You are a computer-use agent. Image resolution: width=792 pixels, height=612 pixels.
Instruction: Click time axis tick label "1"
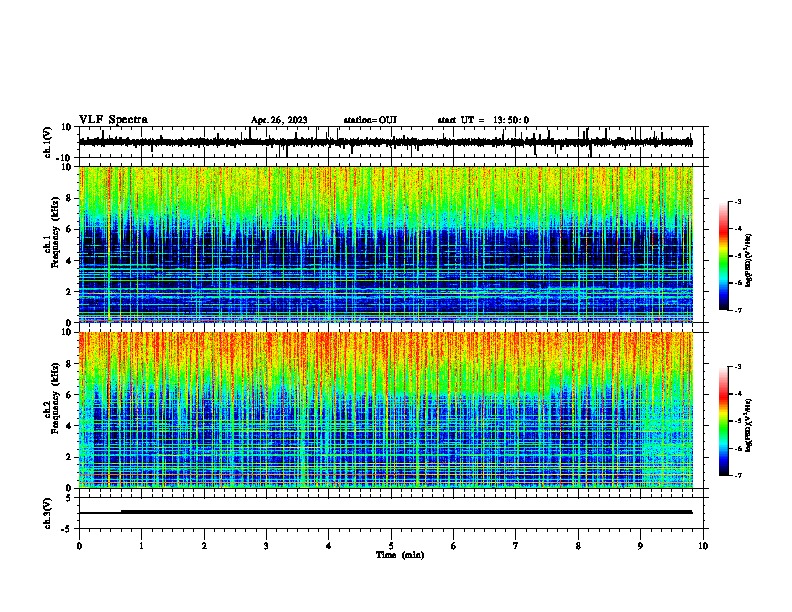[141, 546]
